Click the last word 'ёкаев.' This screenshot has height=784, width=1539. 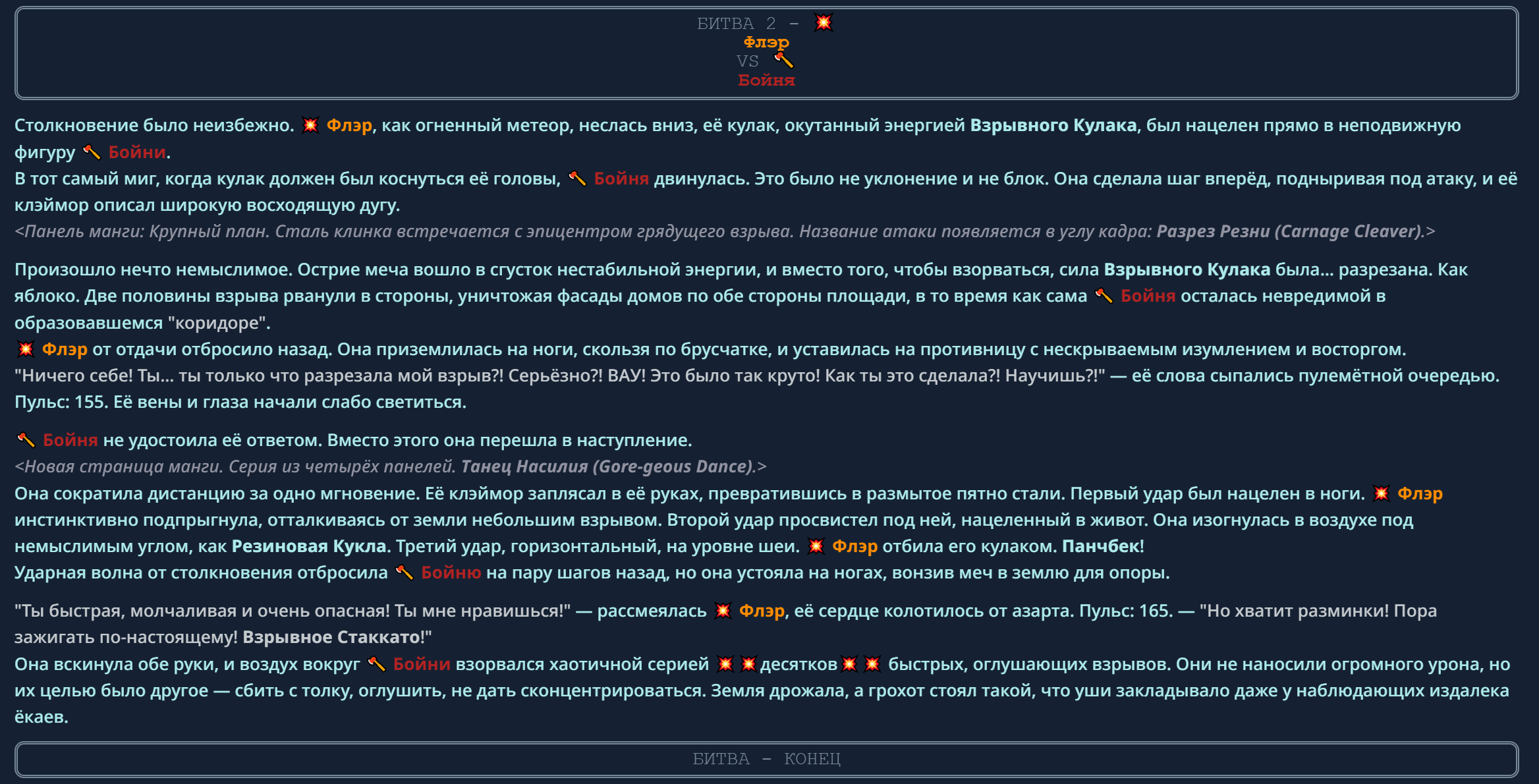(42, 717)
